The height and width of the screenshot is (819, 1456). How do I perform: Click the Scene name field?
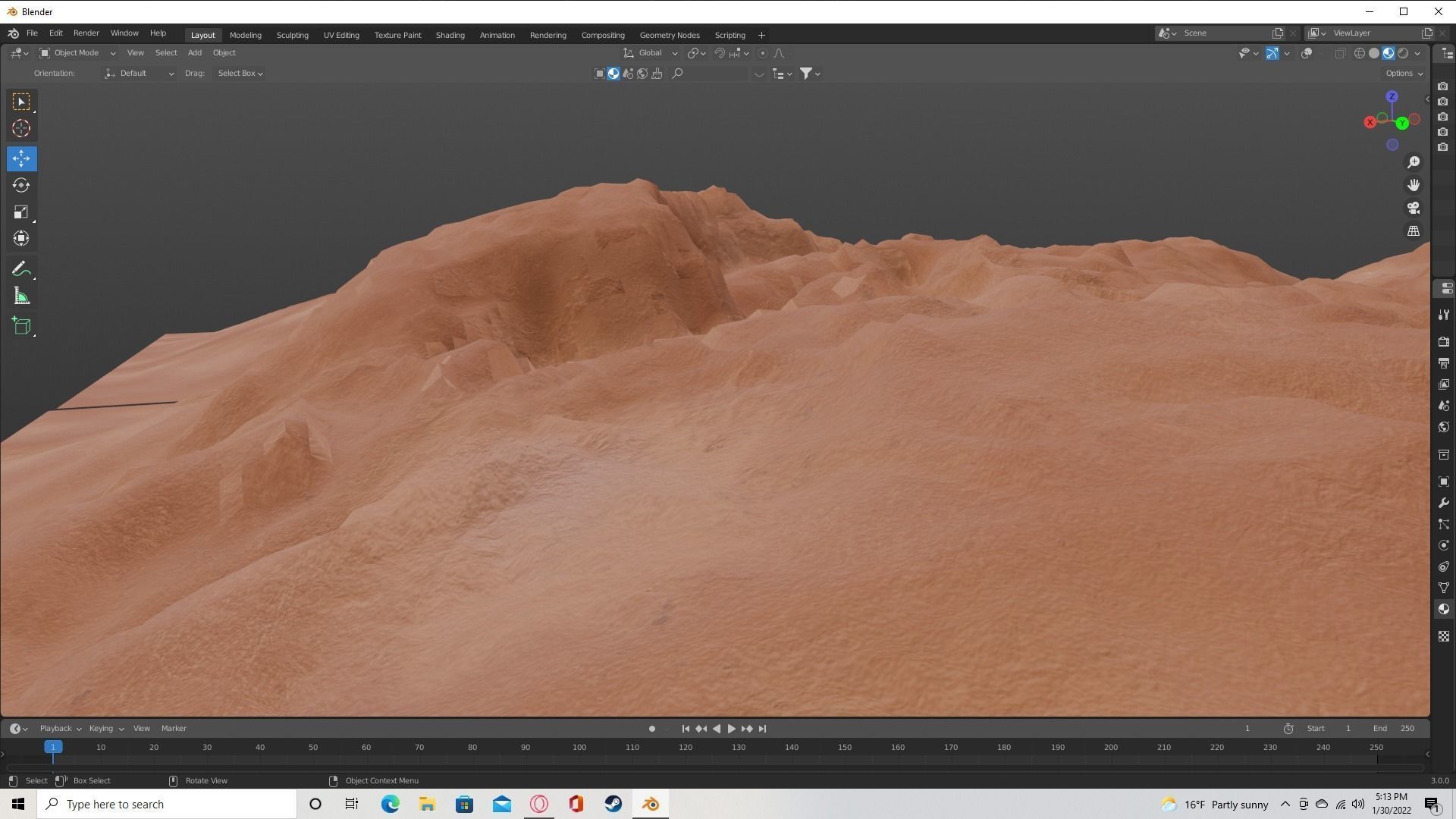(x=1225, y=33)
